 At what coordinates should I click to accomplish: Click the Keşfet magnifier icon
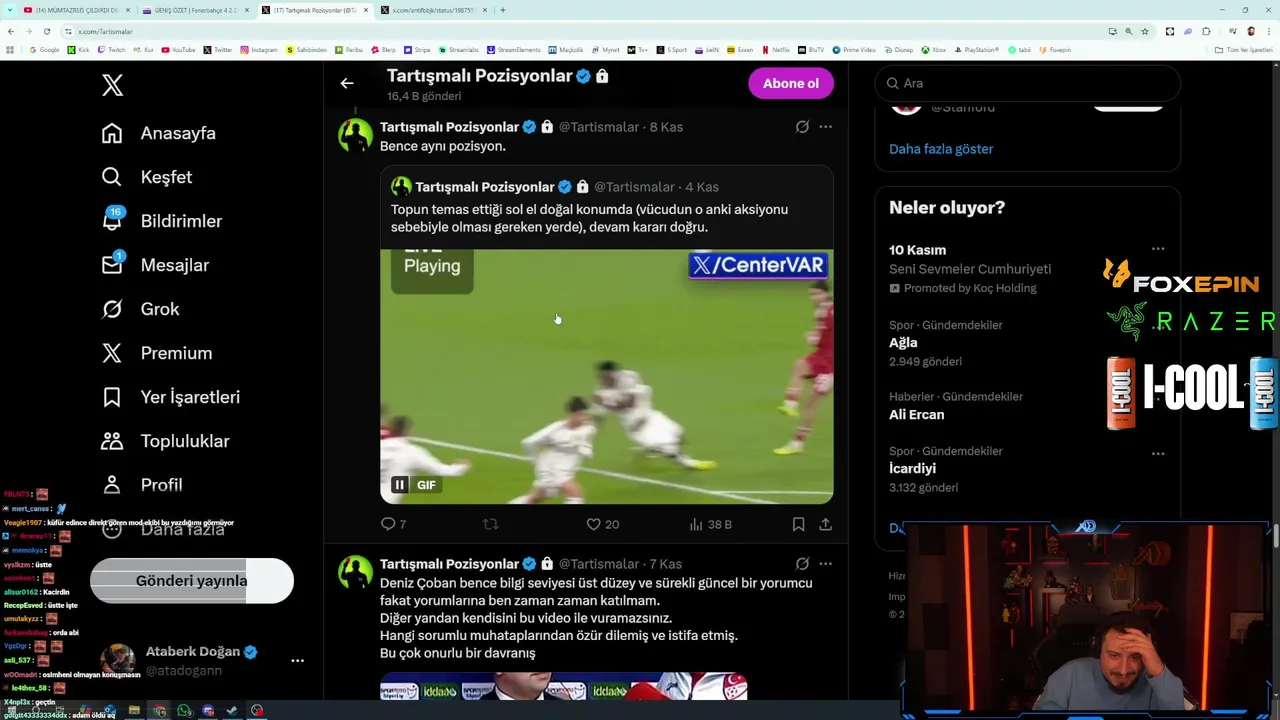pos(112,177)
